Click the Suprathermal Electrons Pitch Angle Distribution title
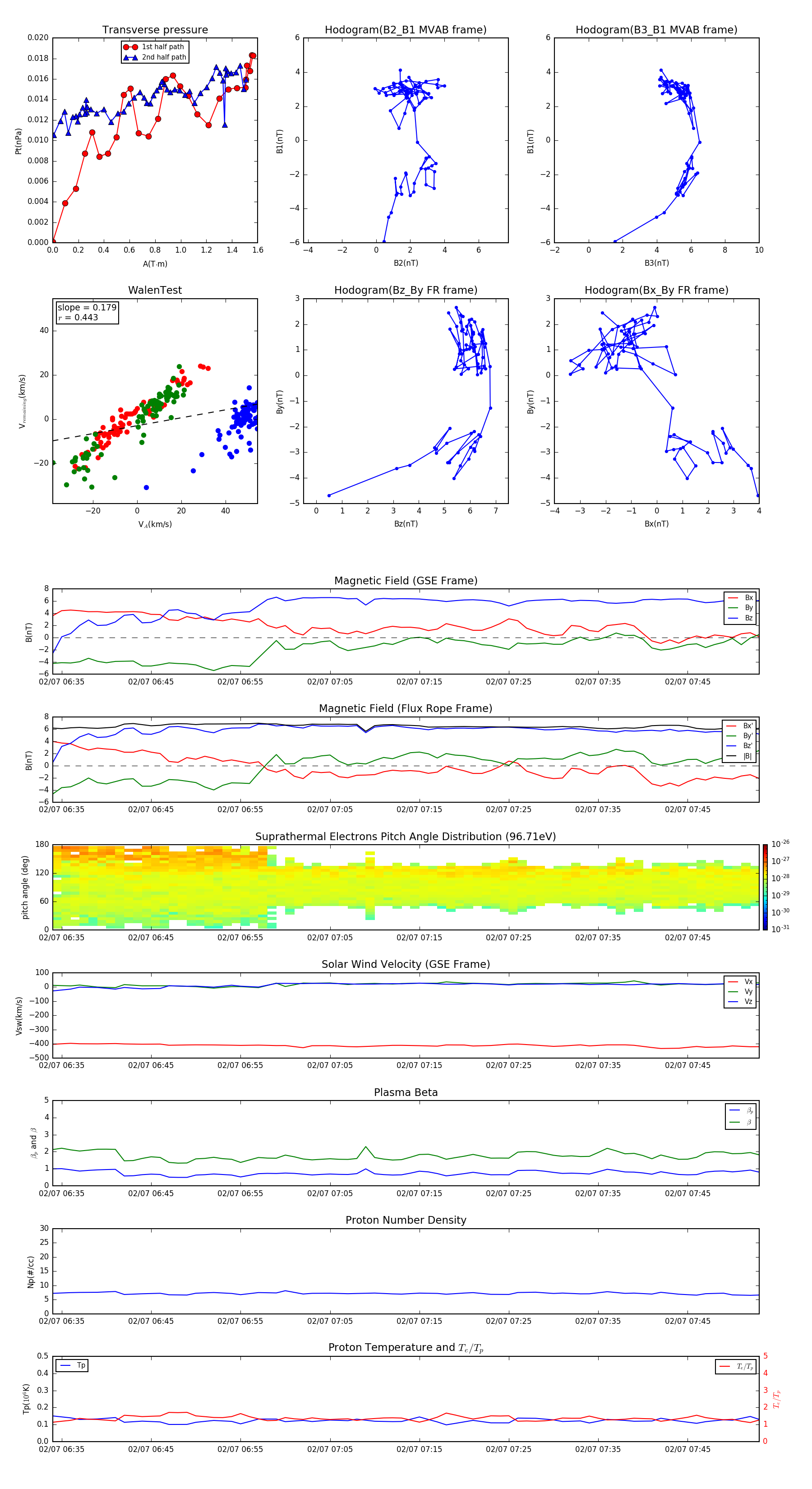The image size is (812, 1489). [x=406, y=837]
